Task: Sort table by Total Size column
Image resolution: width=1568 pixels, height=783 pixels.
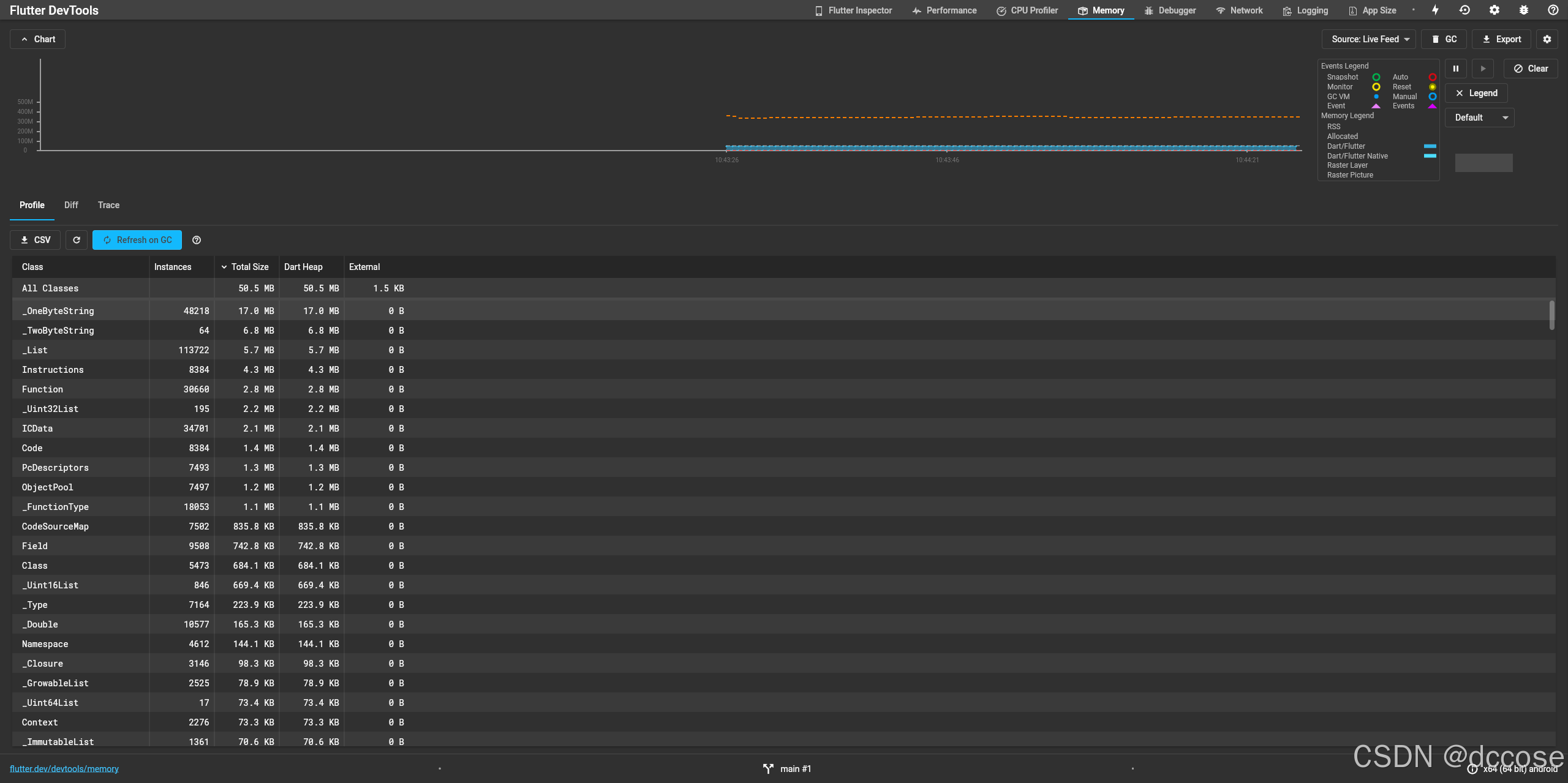Action: tap(249, 267)
